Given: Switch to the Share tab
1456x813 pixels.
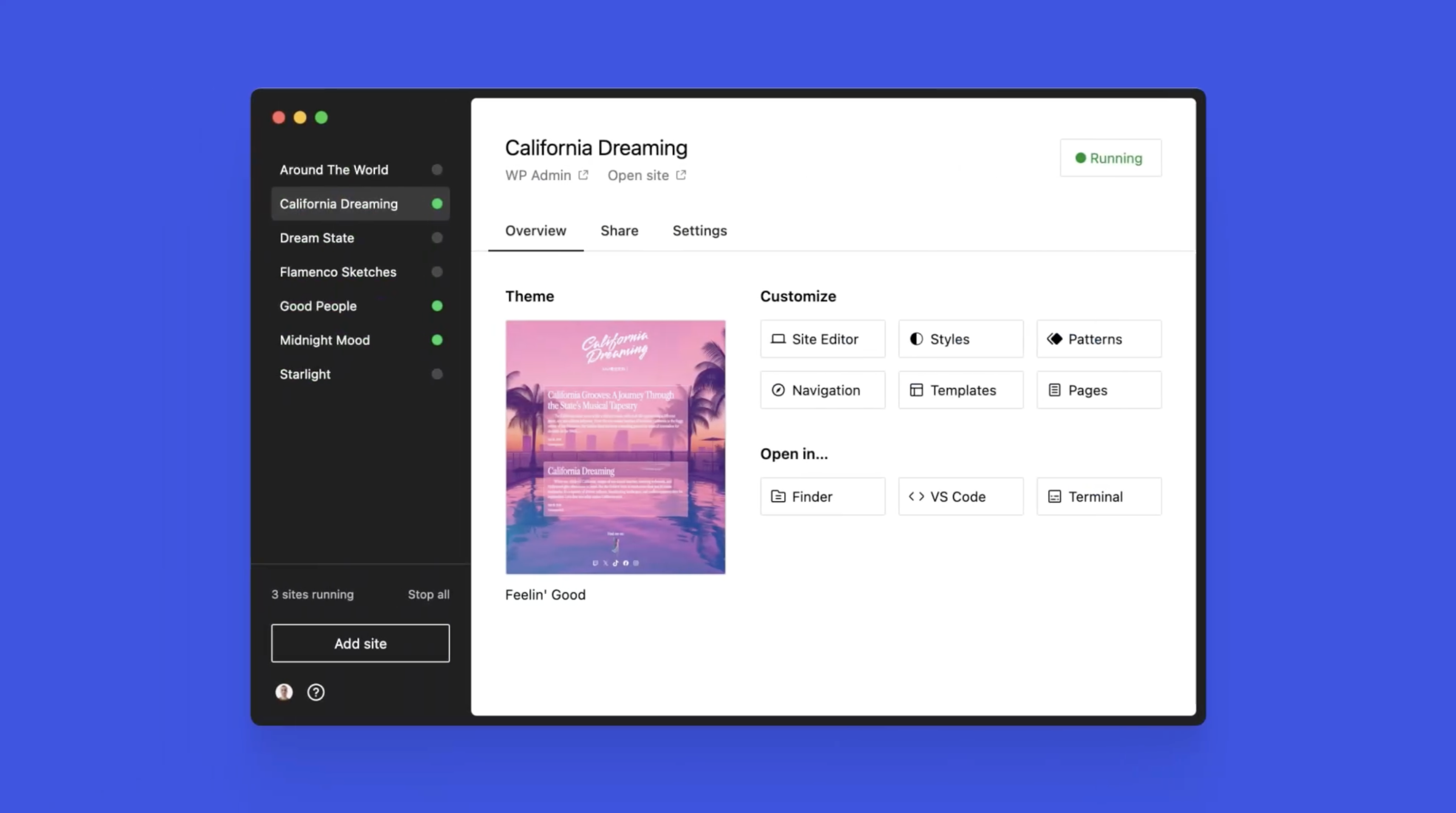Looking at the screenshot, I should 619,230.
